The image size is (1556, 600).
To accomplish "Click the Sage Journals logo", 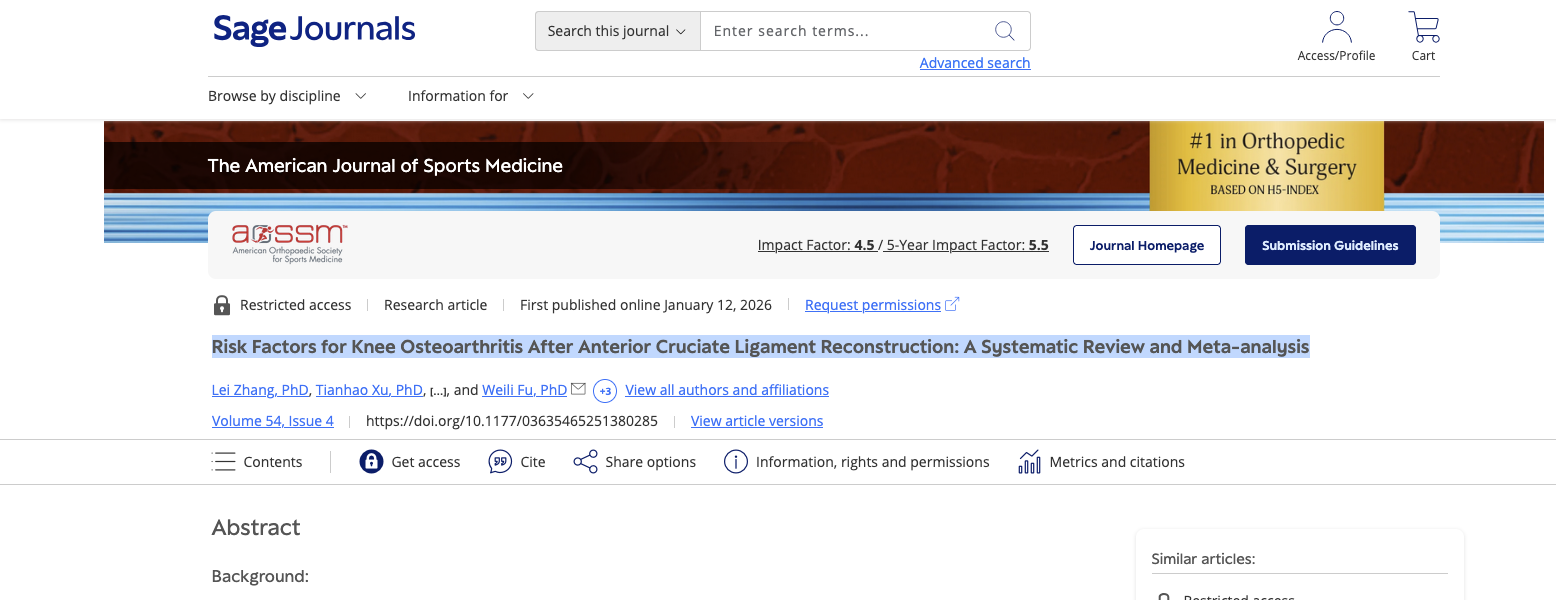I will [x=314, y=30].
